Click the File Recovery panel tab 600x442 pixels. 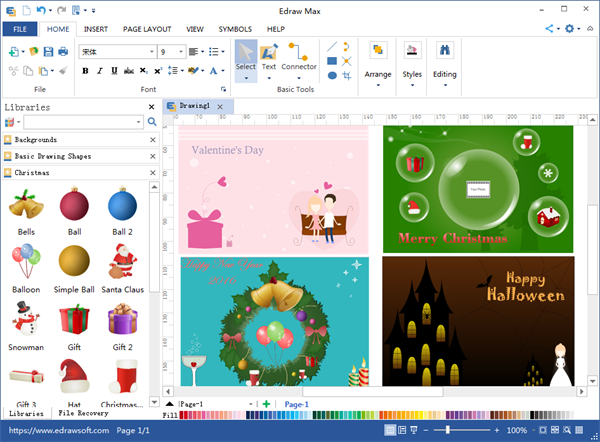(83, 413)
